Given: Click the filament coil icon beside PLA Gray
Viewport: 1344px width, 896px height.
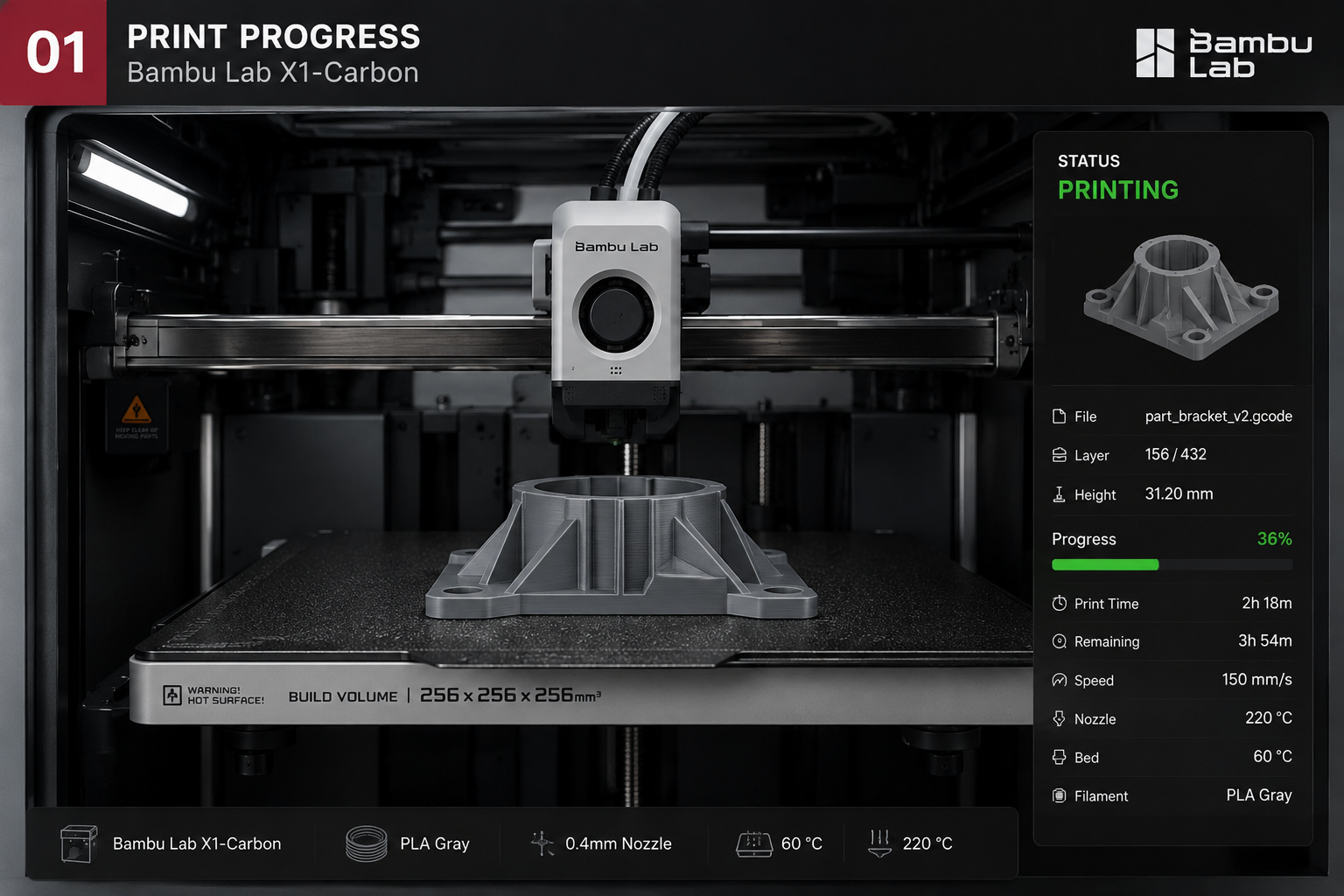Looking at the screenshot, I should [x=366, y=843].
